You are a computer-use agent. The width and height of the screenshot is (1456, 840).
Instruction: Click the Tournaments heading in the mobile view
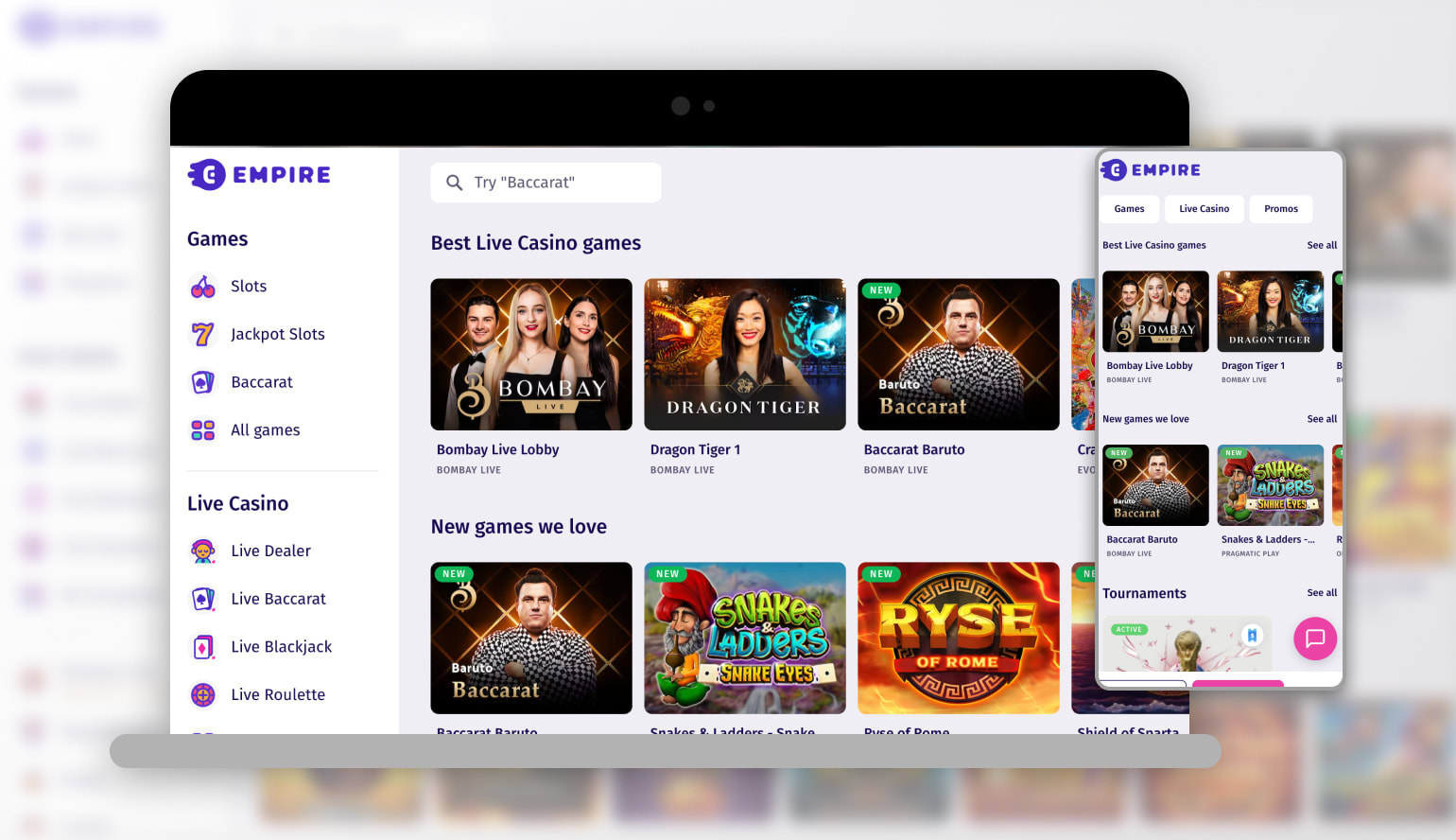1144,594
